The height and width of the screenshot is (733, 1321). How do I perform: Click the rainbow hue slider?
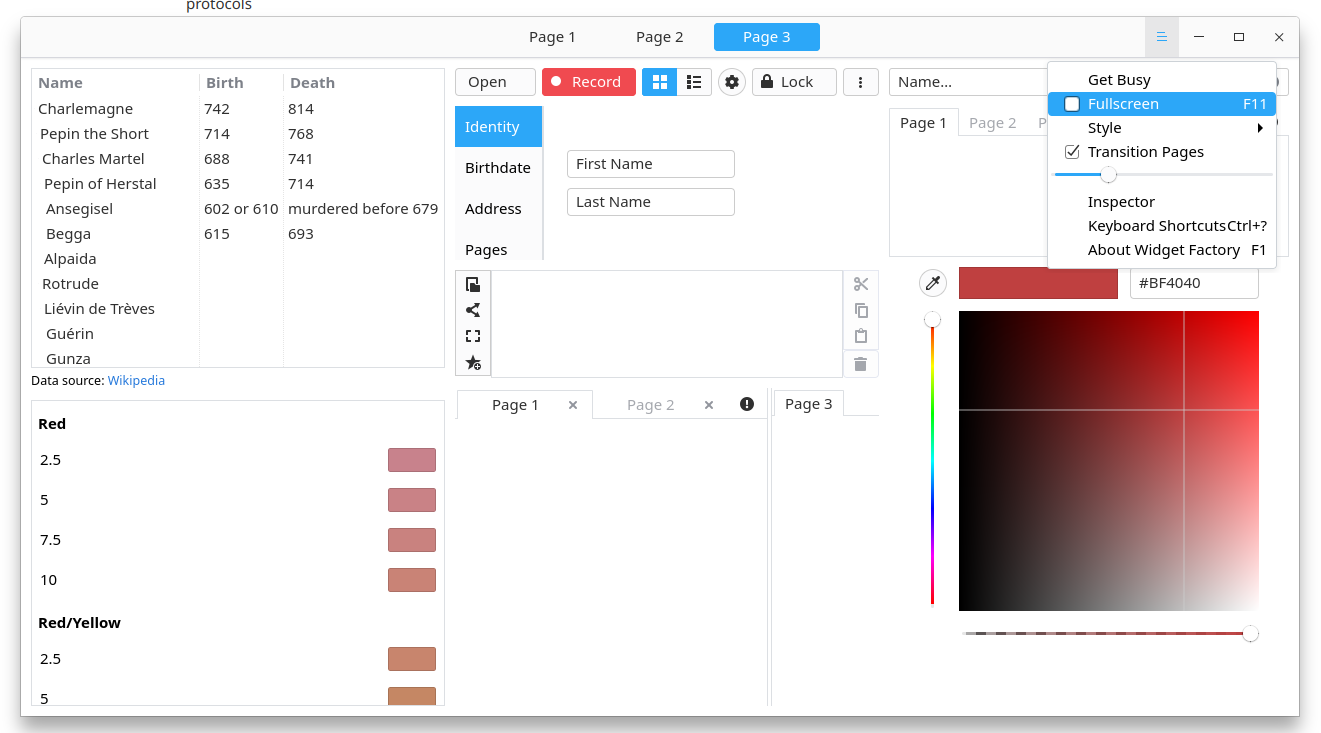(x=932, y=461)
